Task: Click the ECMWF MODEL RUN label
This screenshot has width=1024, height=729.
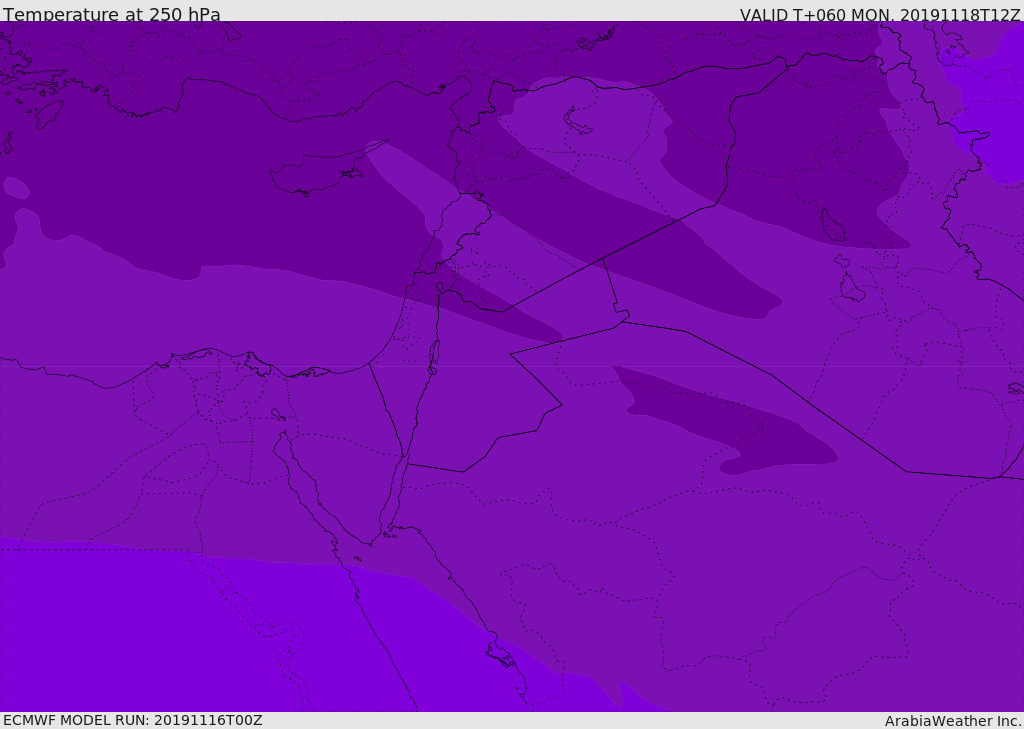Action: [133, 720]
